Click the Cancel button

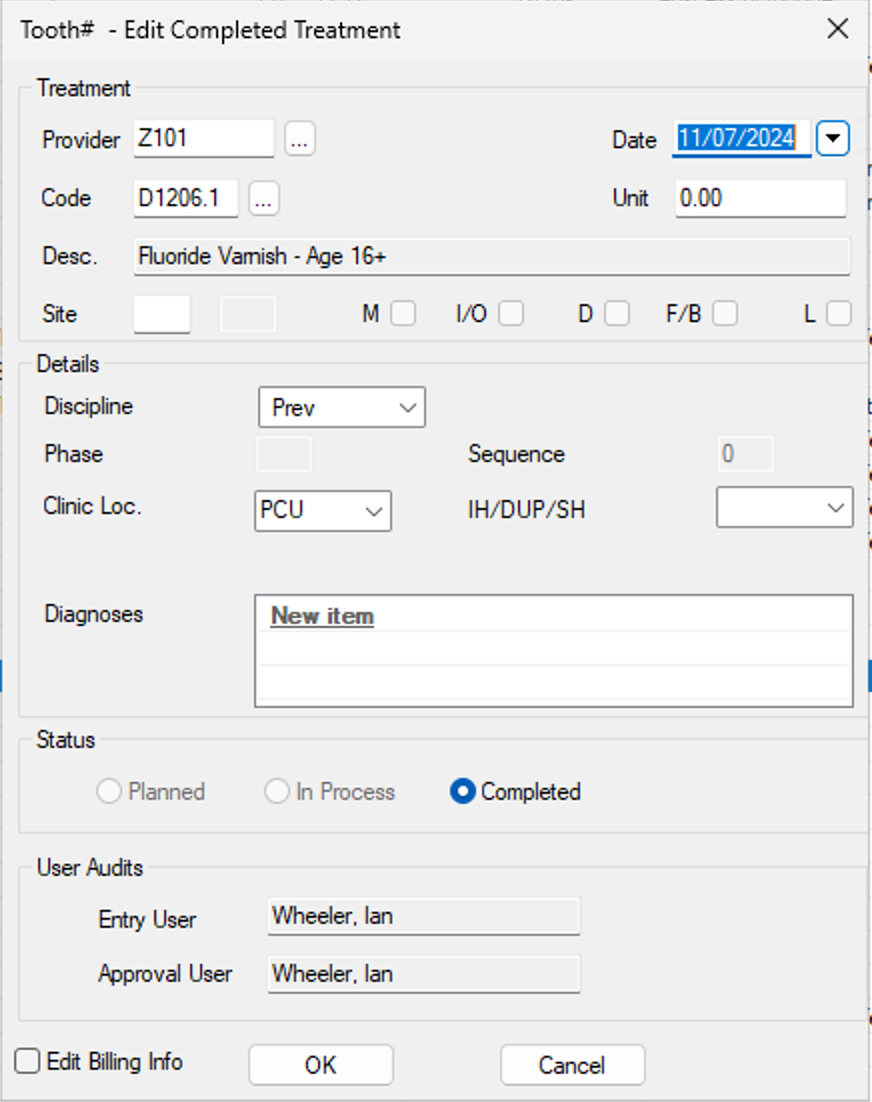573,1065
